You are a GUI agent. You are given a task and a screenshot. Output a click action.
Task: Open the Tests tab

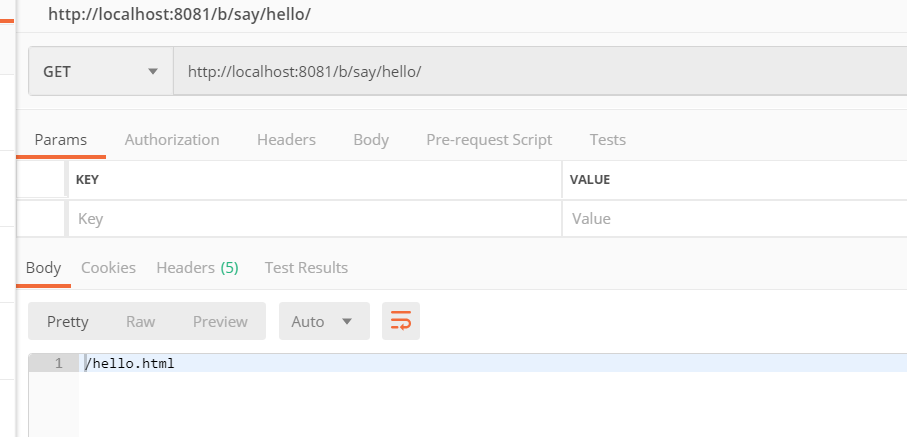(608, 140)
